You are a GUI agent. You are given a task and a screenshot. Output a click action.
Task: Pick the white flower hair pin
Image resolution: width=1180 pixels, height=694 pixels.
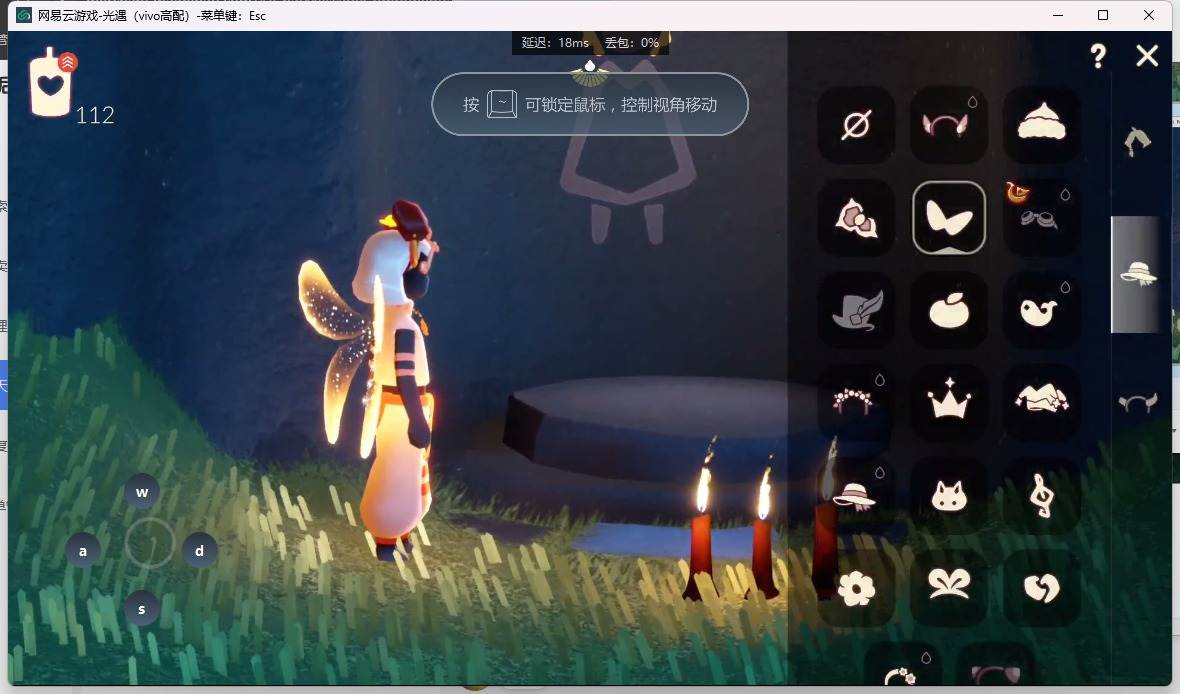pos(856,588)
